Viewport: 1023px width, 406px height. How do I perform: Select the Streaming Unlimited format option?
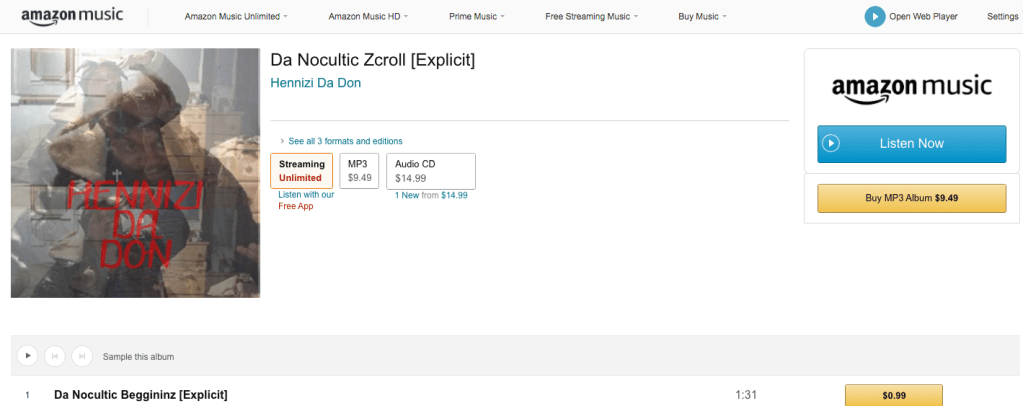tap(301, 170)
